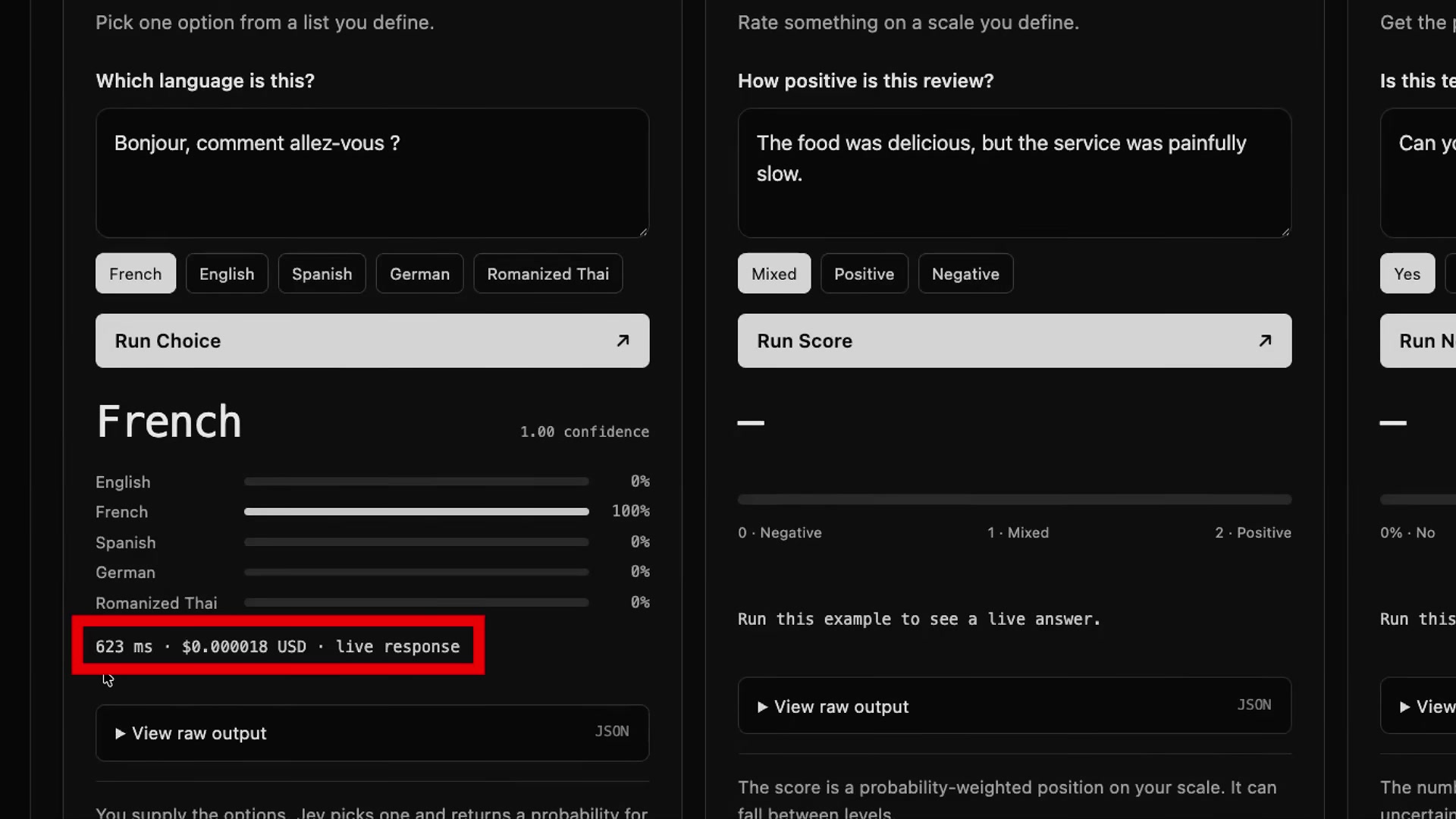
Task: Click the "2 · Positive" scale label
Action: tap(1253, 533)
